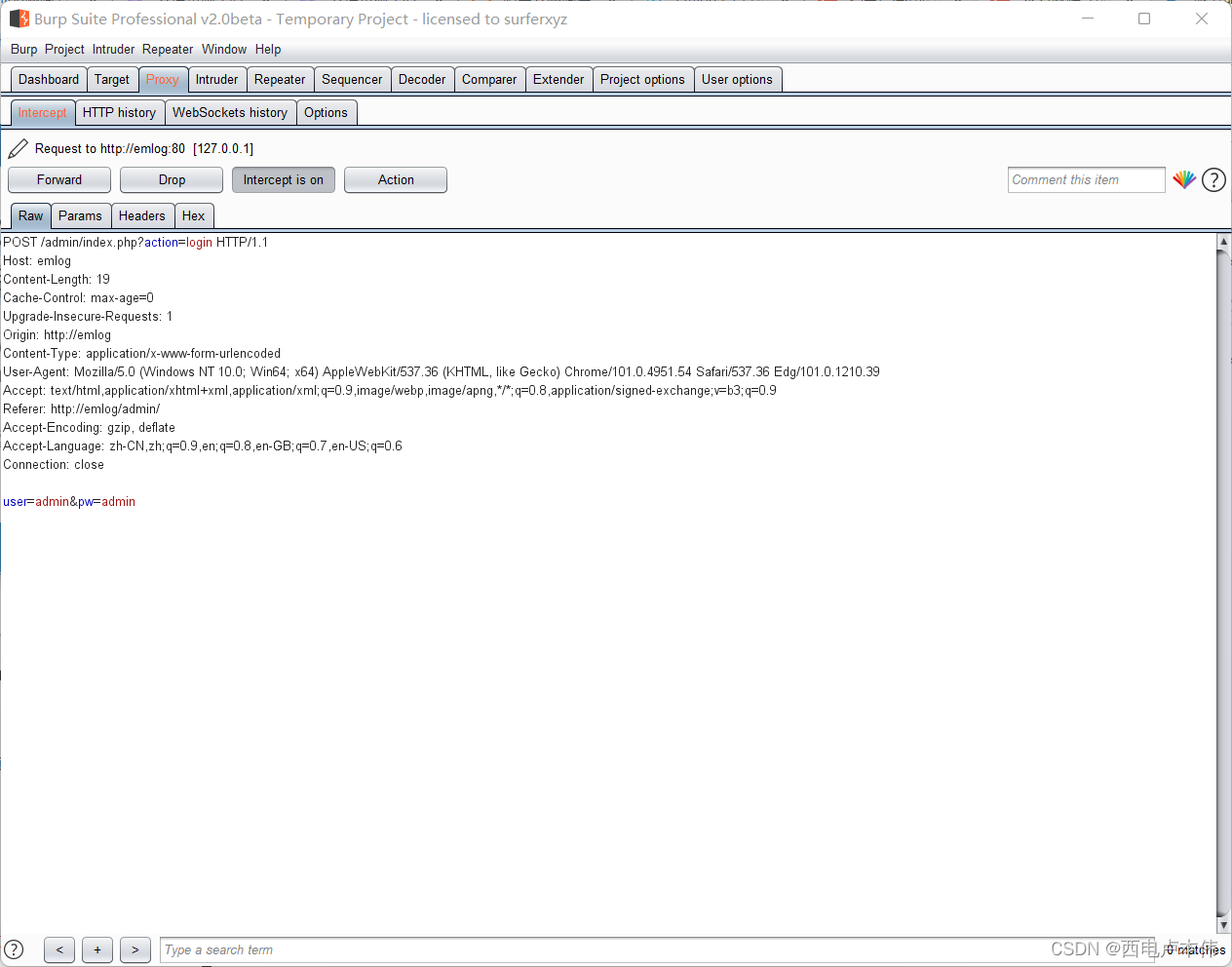Image resolution: width=1232 pixels, height=967 pixels.
Task: Open the proxy Options sub-tab
Action: coord(326,113)
